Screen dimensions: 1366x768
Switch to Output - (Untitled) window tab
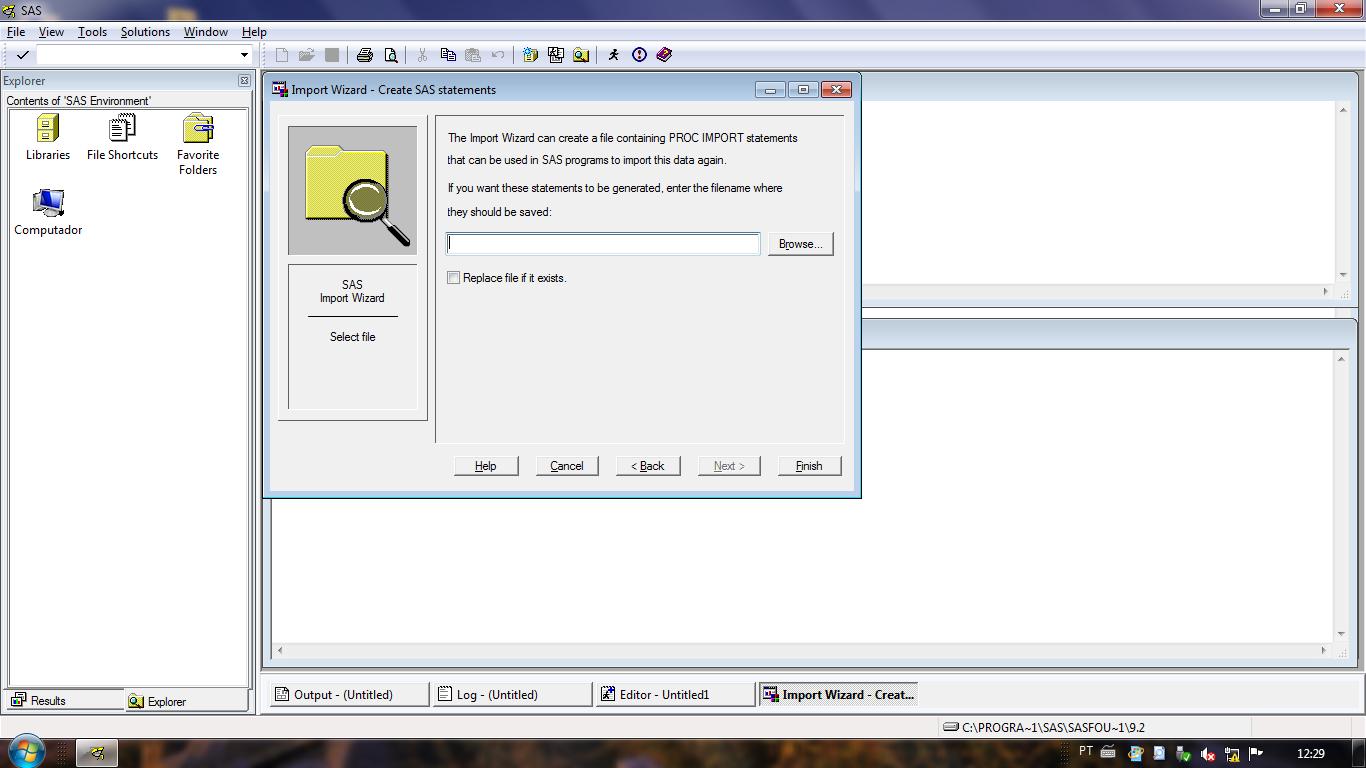pyautogui.click(x=348, y=694)
